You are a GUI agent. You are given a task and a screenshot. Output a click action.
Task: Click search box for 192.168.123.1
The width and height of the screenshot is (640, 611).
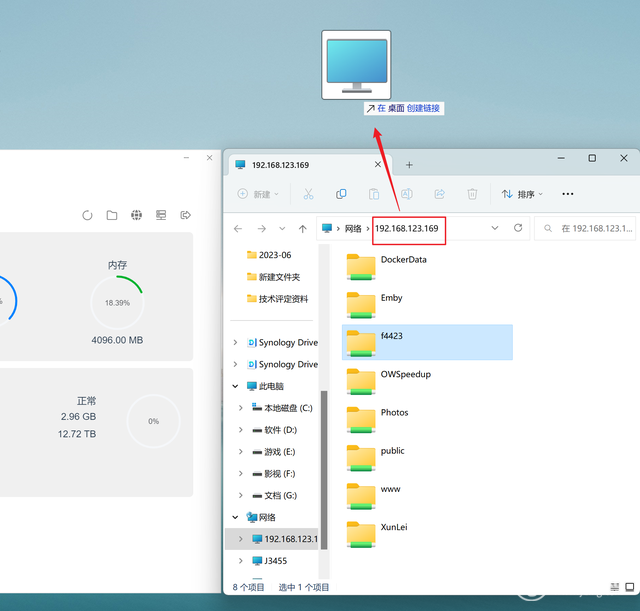(x=585, y=229)
